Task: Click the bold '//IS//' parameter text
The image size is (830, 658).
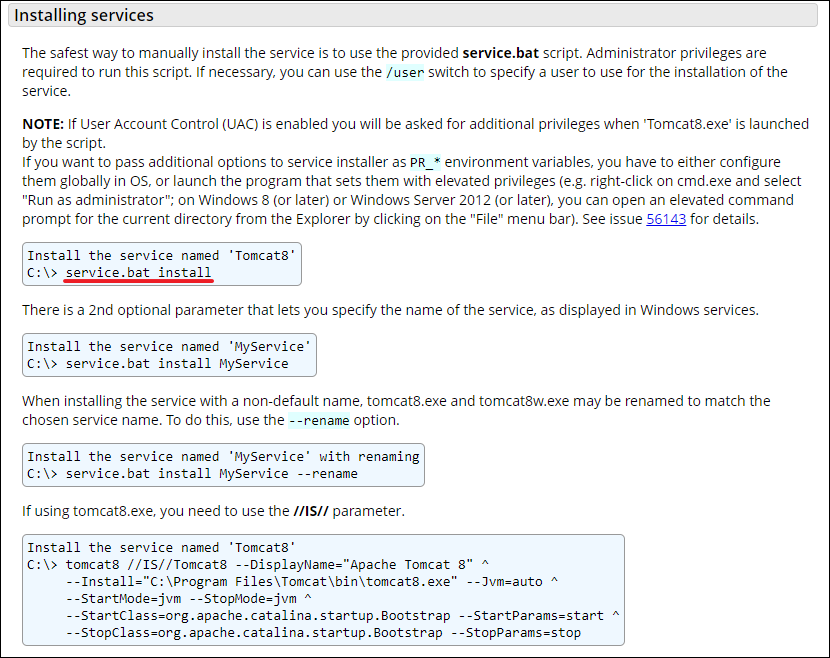Action: pyautogui.click(x=311, y=511)
